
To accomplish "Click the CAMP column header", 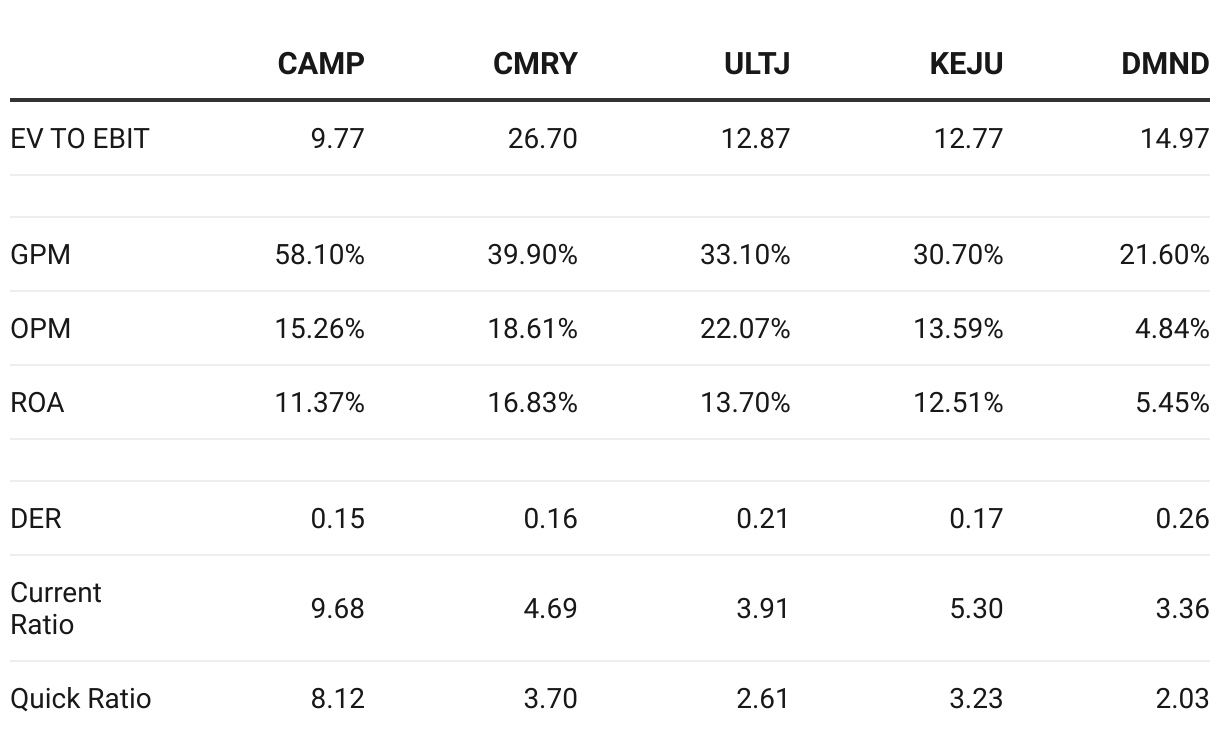I will click(x=320, y=64).
